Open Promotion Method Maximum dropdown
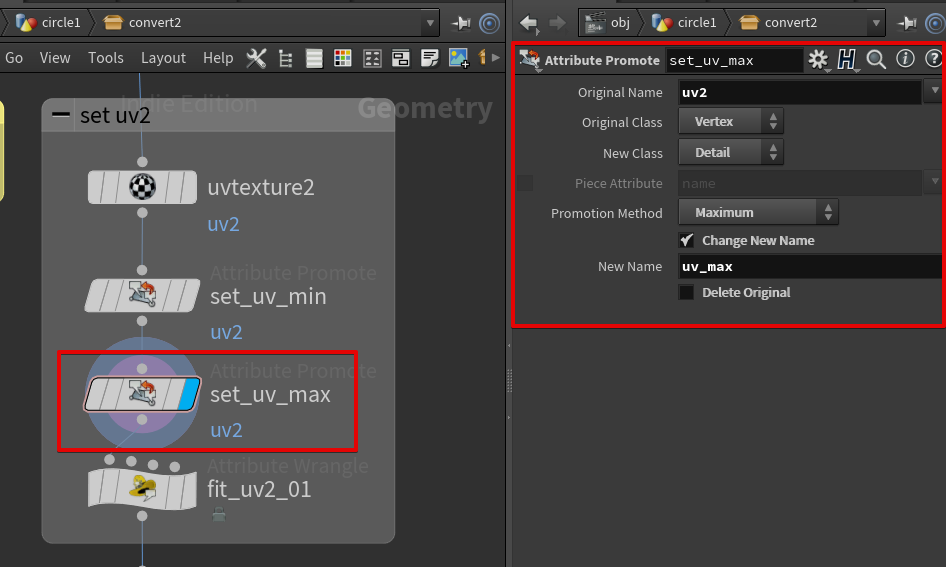 [758, 212]
